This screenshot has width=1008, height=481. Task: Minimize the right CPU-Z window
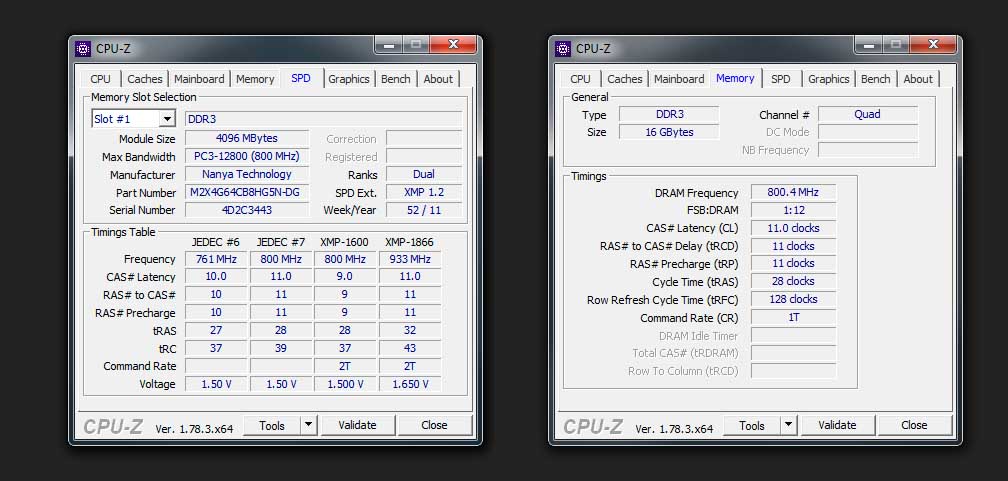(x=868, y=45)
